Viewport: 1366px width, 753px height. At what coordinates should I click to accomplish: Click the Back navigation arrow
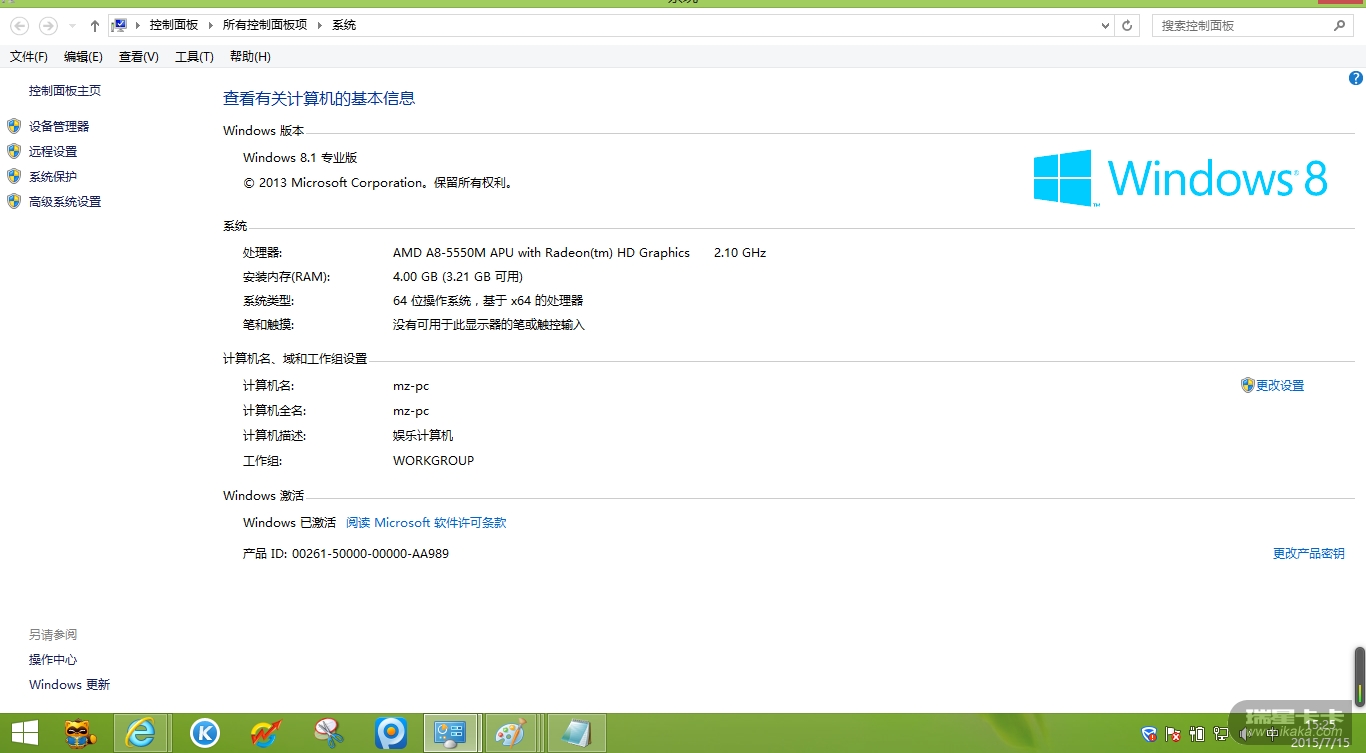coord(19,26)
